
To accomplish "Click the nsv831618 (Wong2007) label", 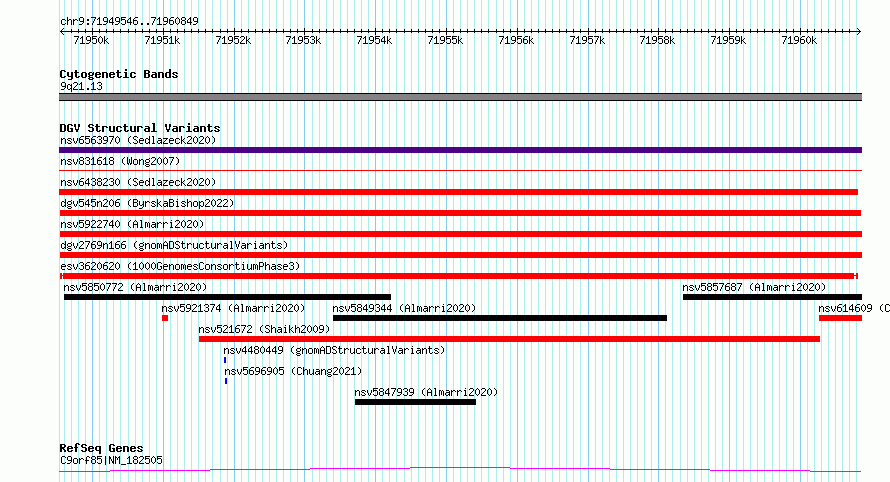I will click(120, 161).
